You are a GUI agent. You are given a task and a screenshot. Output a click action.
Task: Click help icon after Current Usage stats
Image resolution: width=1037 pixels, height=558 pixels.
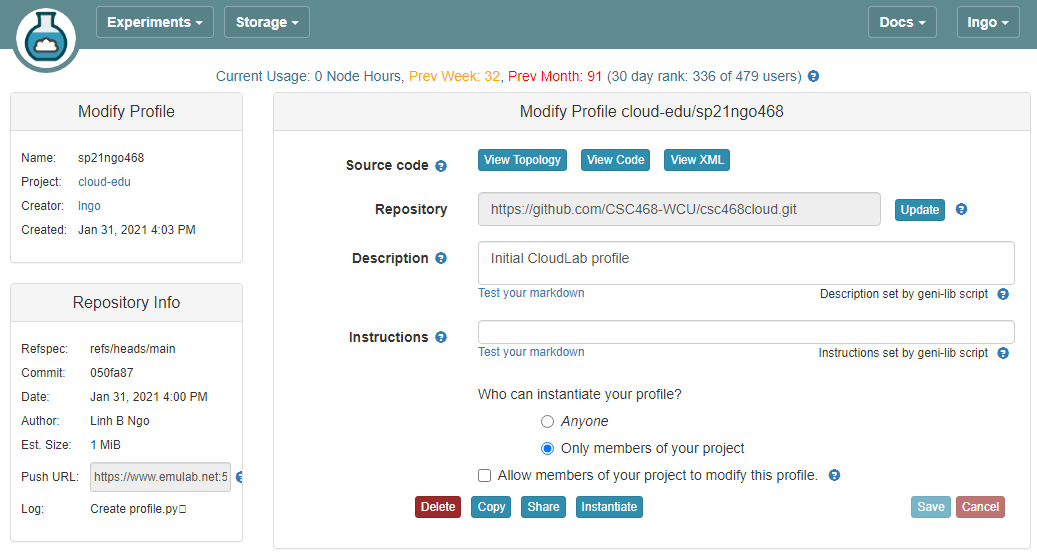pyautogui.click(x=813, y=77)
